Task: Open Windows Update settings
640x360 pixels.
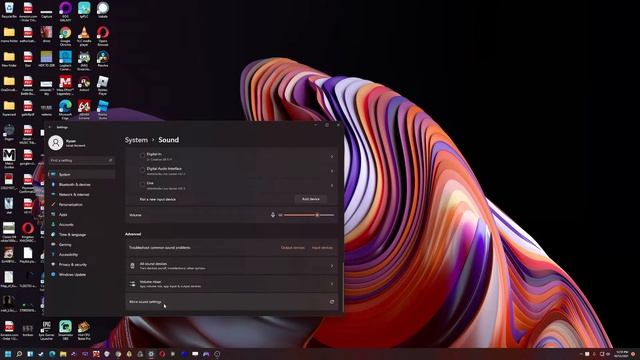Action: pyautogui.click(x=82, y=275)
